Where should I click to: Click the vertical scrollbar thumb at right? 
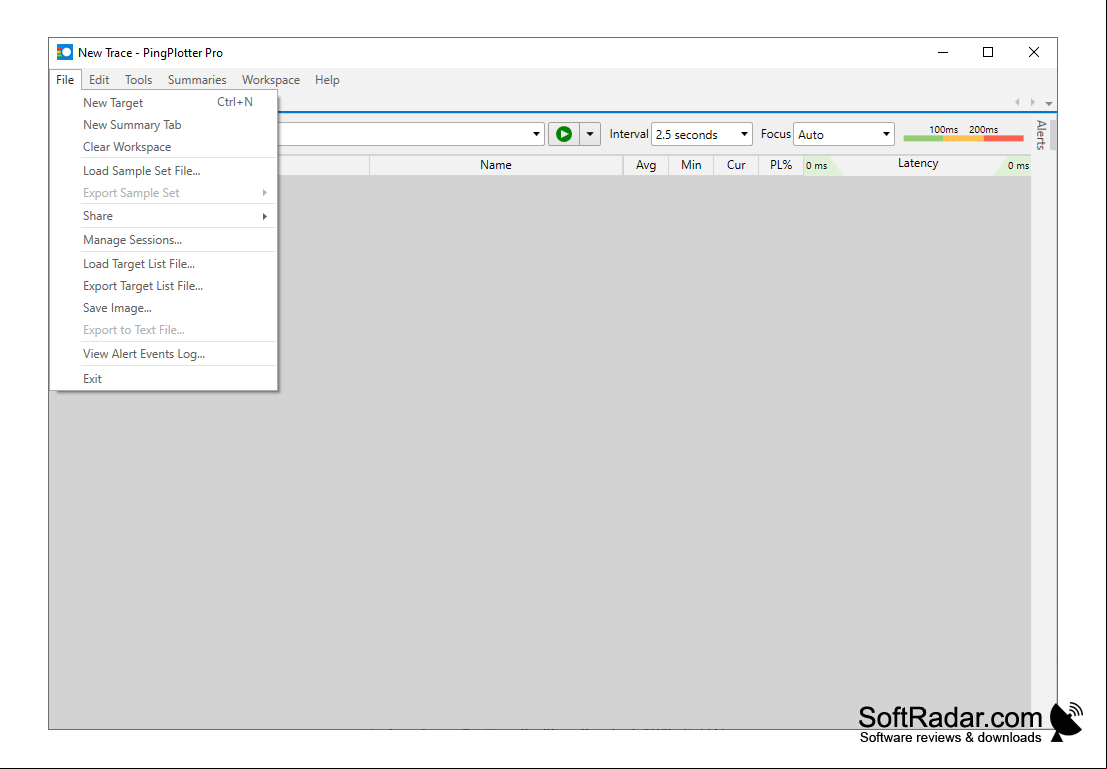tap(1053, 135)
